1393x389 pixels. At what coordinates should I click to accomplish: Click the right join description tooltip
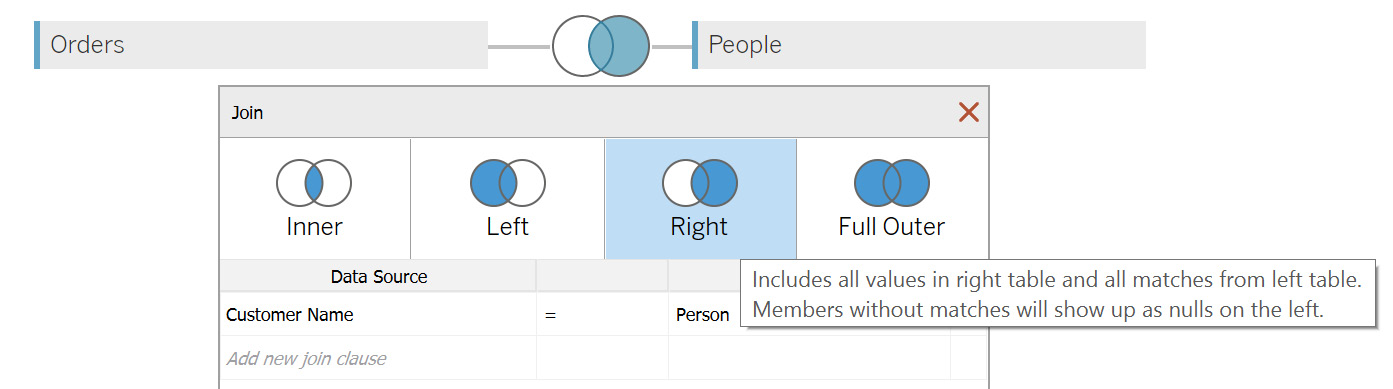1057,295
